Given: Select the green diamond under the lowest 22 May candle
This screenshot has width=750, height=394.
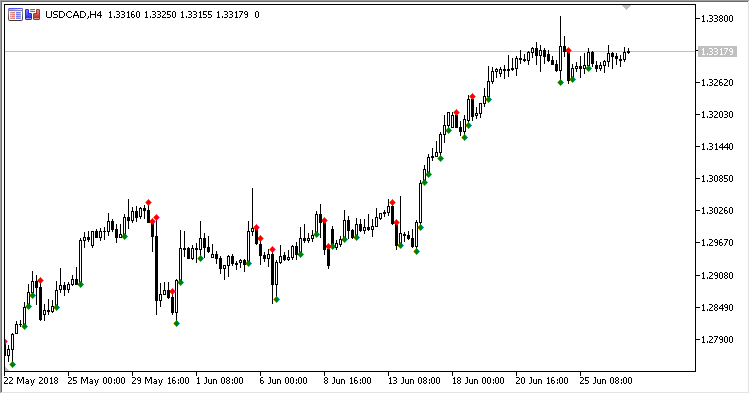Looking at the screenshot, I should pyautogui.click(x=13, y=365).
